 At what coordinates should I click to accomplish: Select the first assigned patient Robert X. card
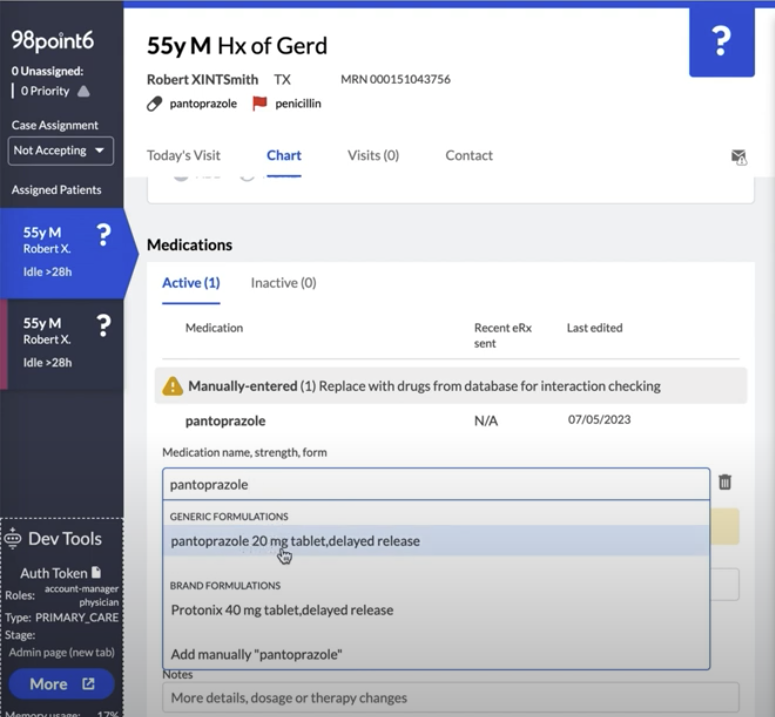[x=63, y=253]
